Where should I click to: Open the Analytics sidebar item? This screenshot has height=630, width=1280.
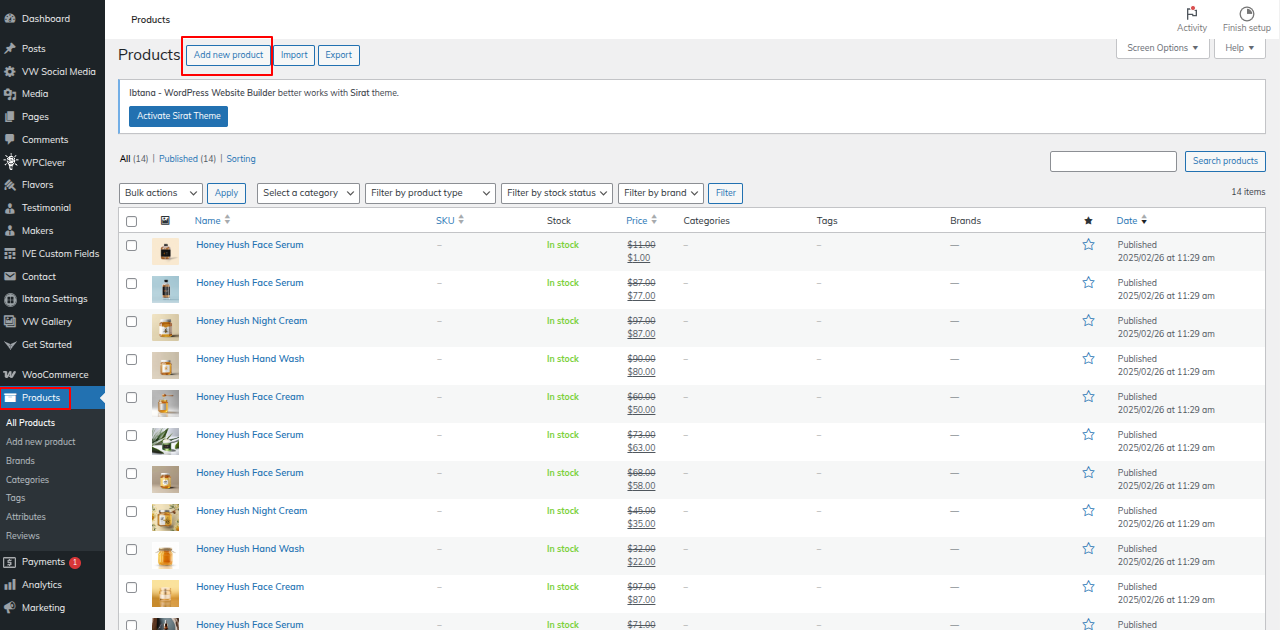click(x=41, y=585)
